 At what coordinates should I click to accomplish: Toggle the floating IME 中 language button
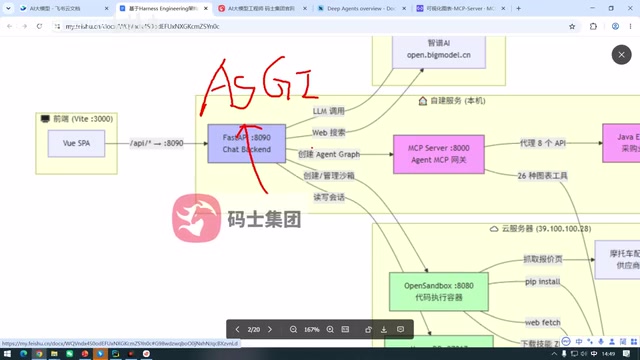(579, 342)
